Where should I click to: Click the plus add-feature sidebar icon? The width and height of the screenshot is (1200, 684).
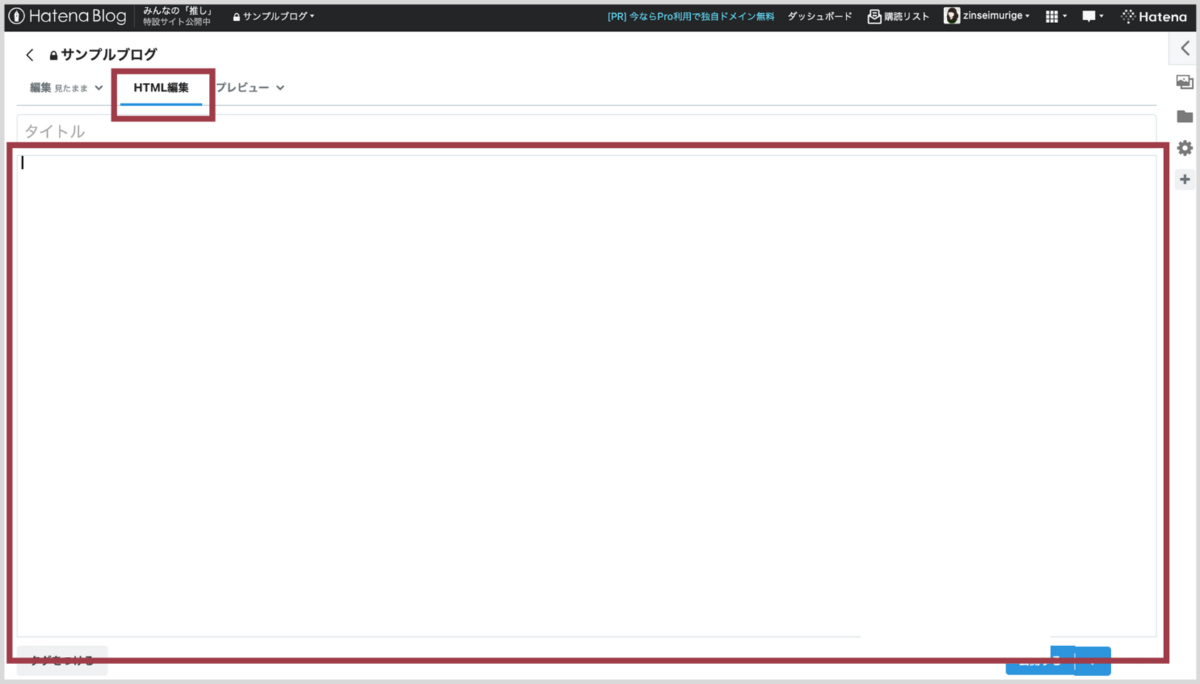tap(1185, 180)
